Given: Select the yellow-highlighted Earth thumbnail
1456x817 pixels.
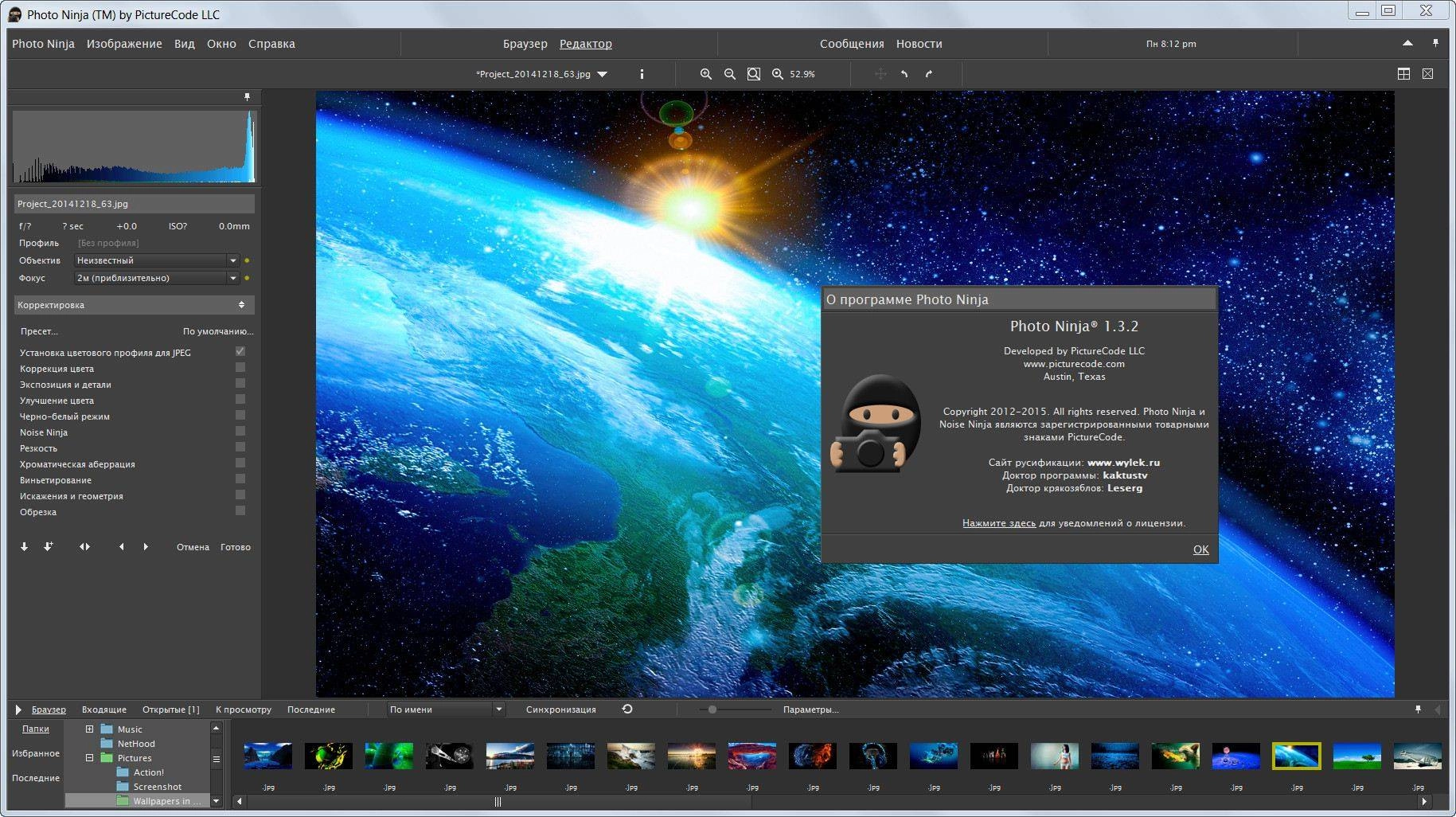Looking at the screenshot, I should click(1296, 756).
